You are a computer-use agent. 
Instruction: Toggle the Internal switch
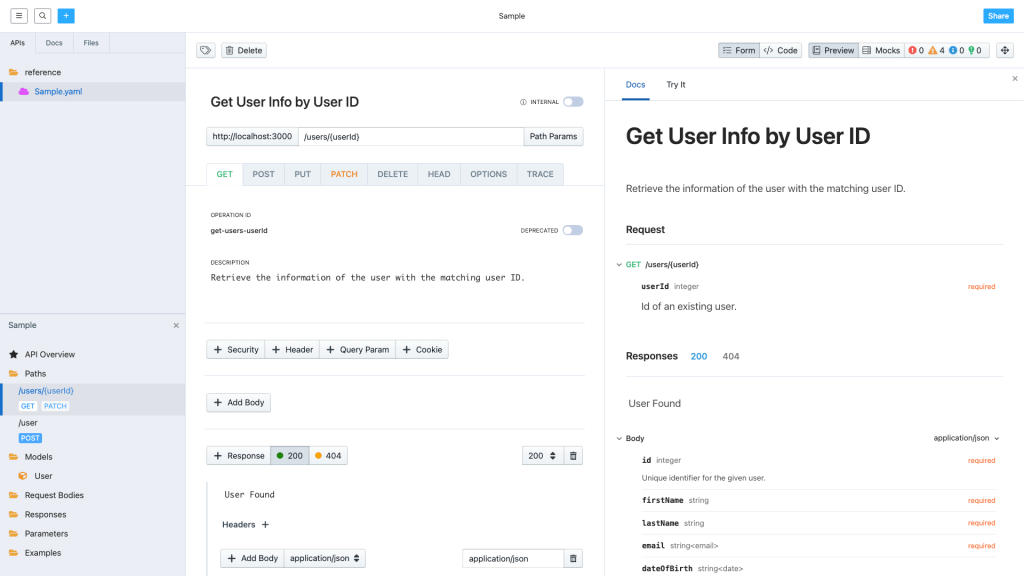[x=573, y=102]
